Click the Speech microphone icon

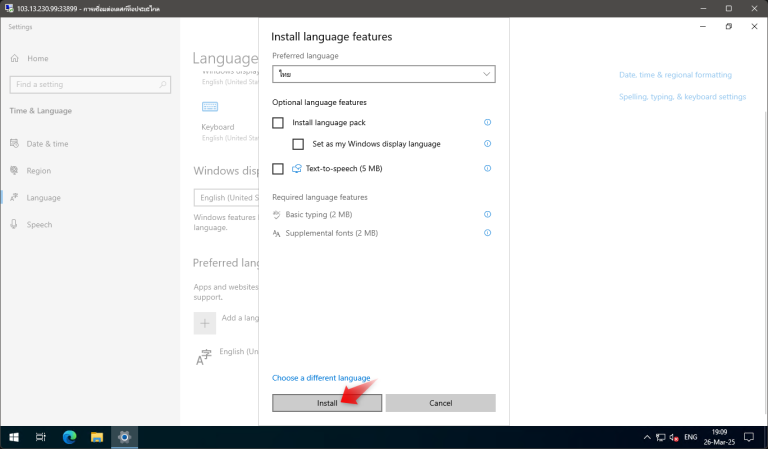coord(14,224)
